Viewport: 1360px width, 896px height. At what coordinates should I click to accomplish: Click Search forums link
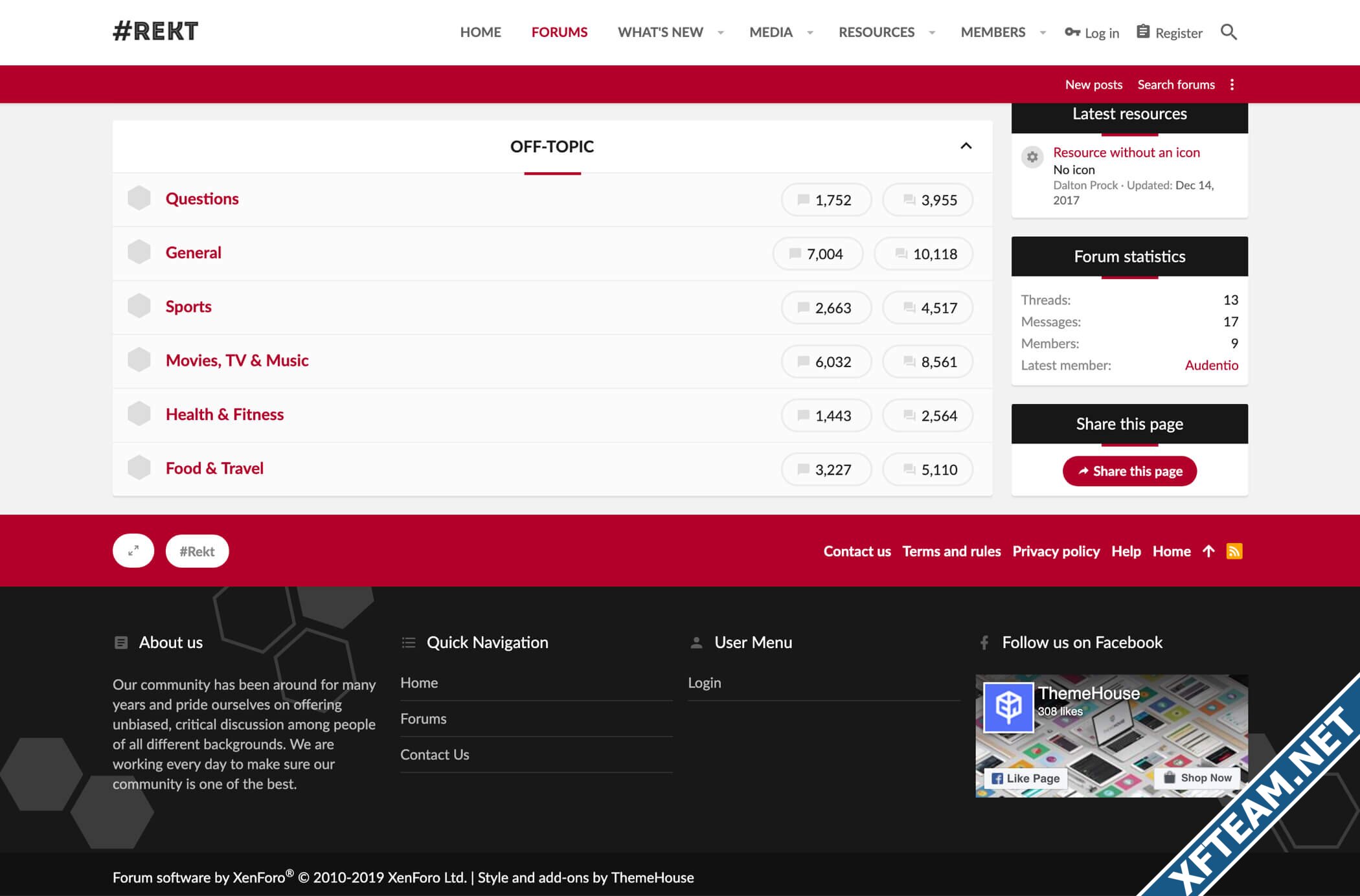(1176, 85)
